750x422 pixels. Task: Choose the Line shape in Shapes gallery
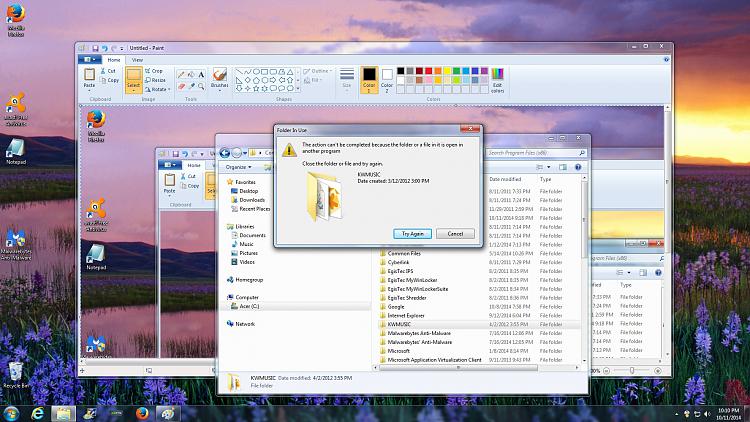tap(239, 72)
